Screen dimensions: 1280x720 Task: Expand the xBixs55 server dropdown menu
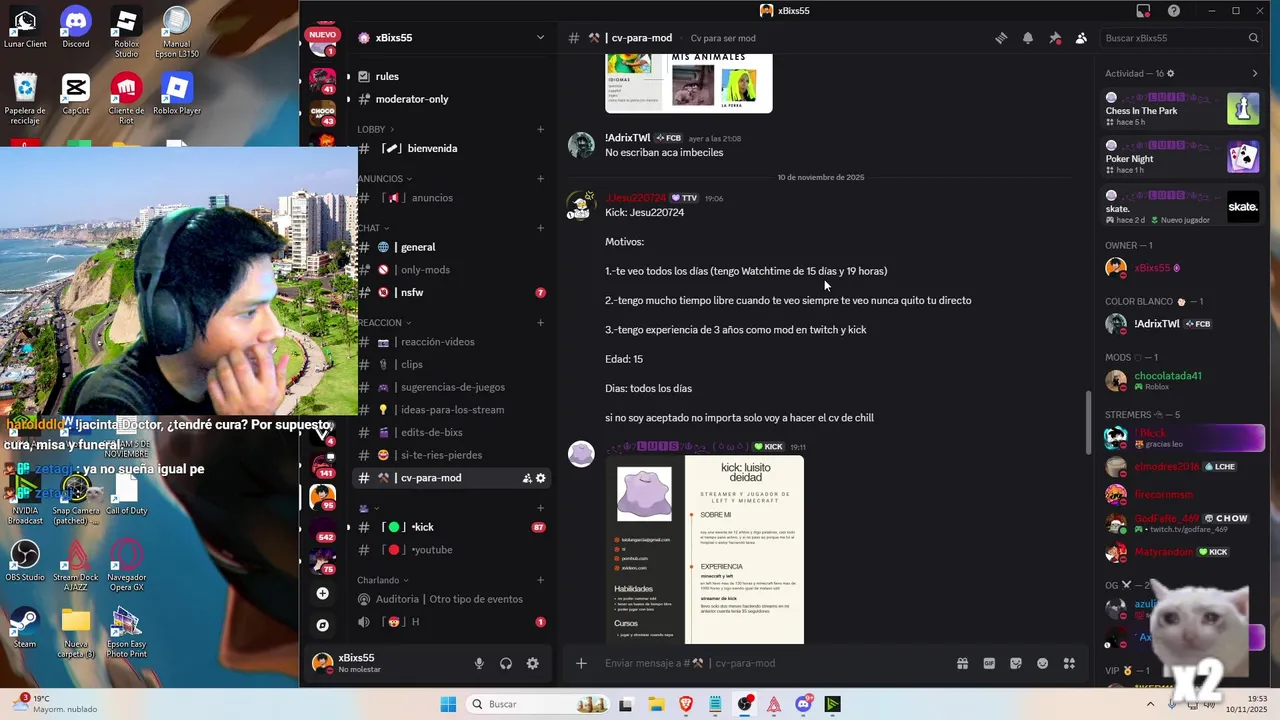point(540,38)
